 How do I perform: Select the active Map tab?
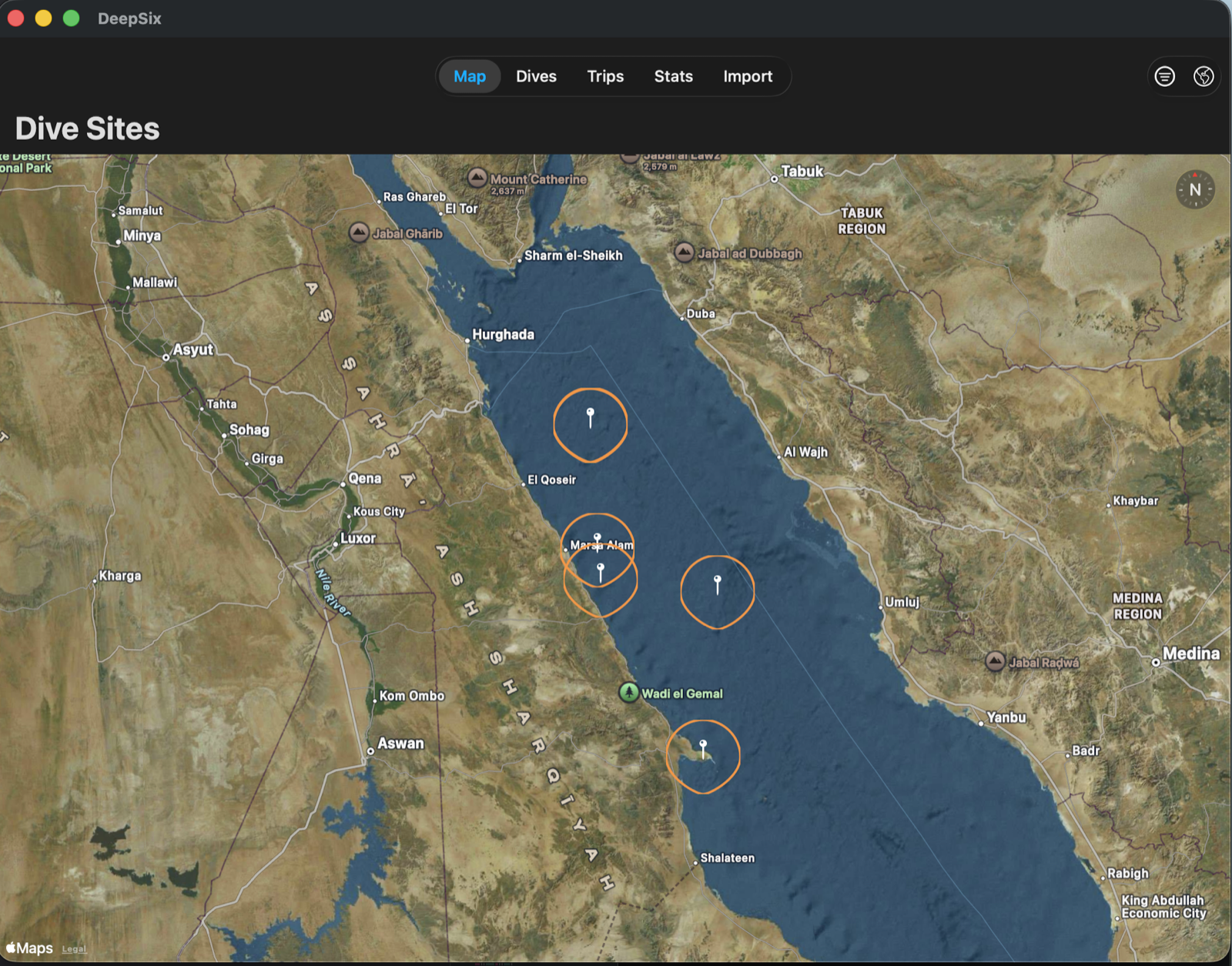[470, 76]
